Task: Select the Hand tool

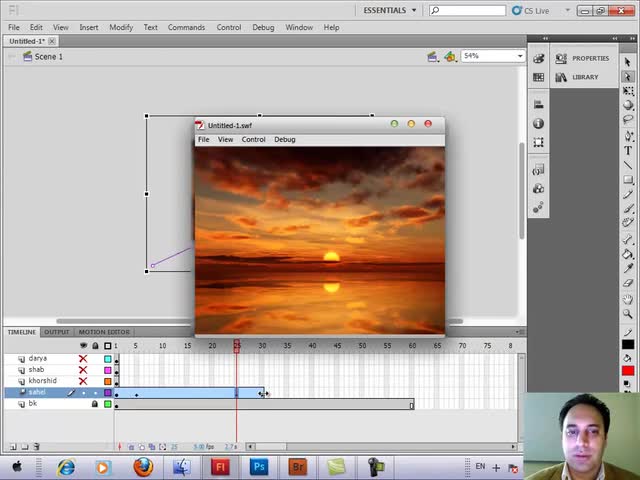Action: tap(628, 299)
